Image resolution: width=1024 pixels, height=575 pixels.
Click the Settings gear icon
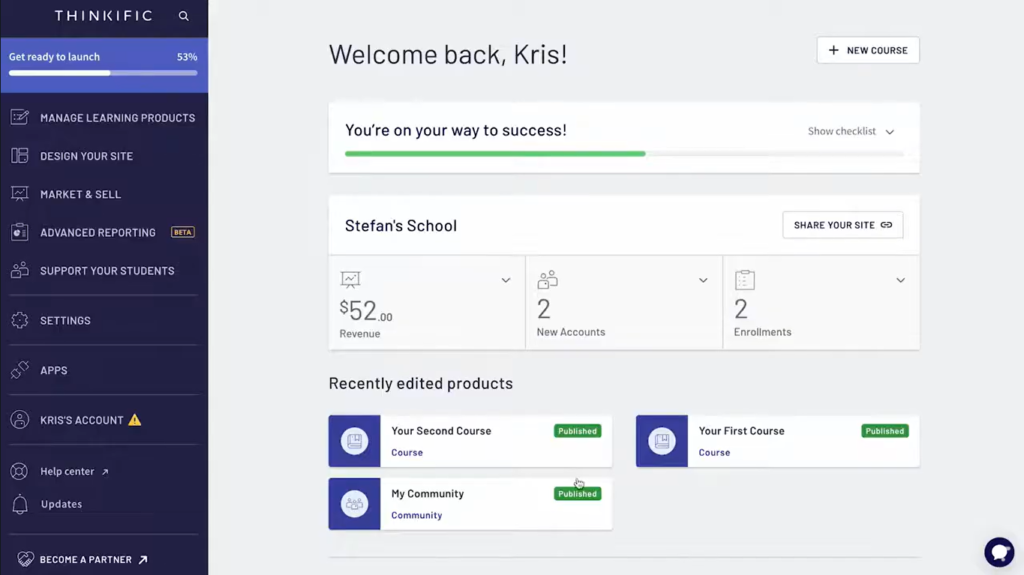[20, 320]
